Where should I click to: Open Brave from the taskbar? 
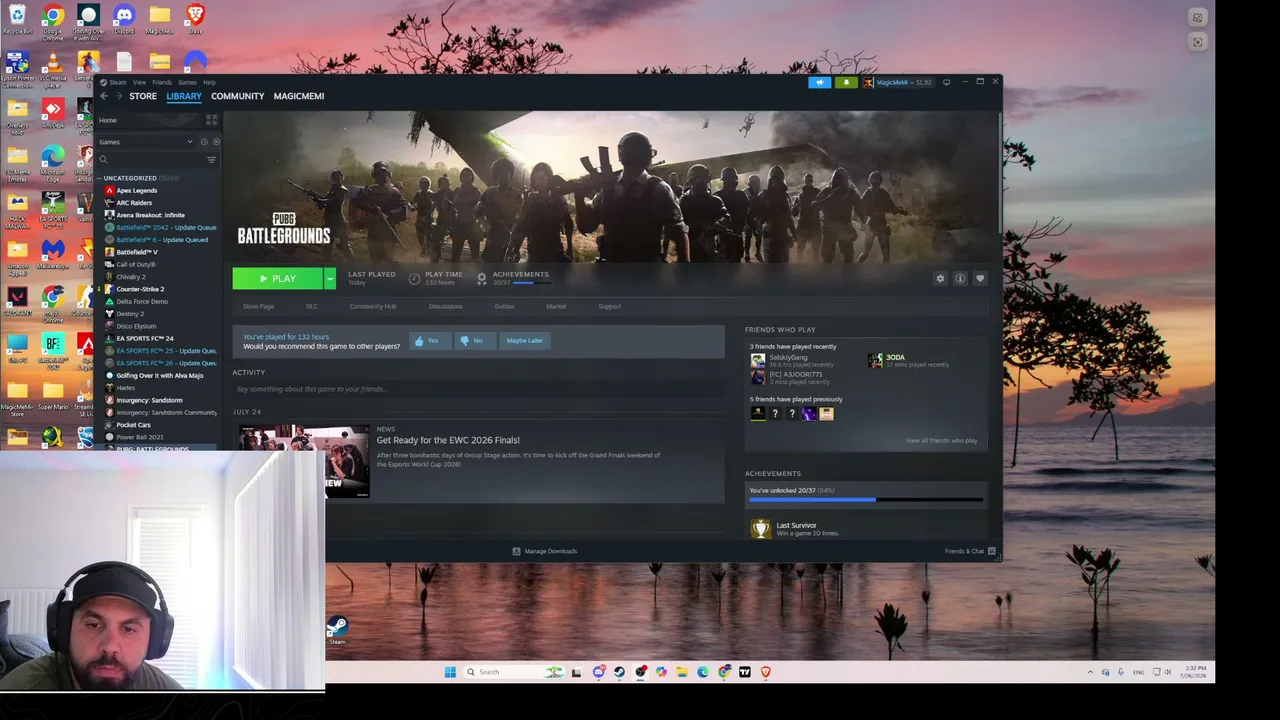click(x=766, y=672)
